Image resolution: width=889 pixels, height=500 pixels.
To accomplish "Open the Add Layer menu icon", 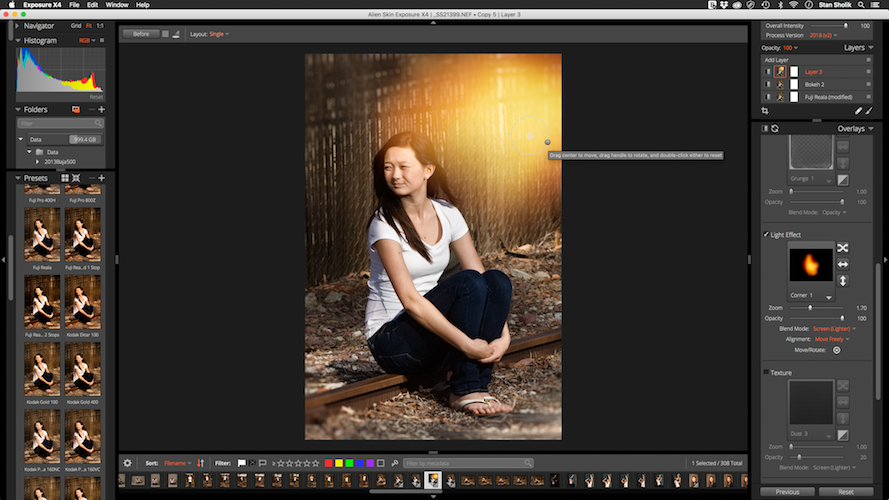I will click(868, 60).
